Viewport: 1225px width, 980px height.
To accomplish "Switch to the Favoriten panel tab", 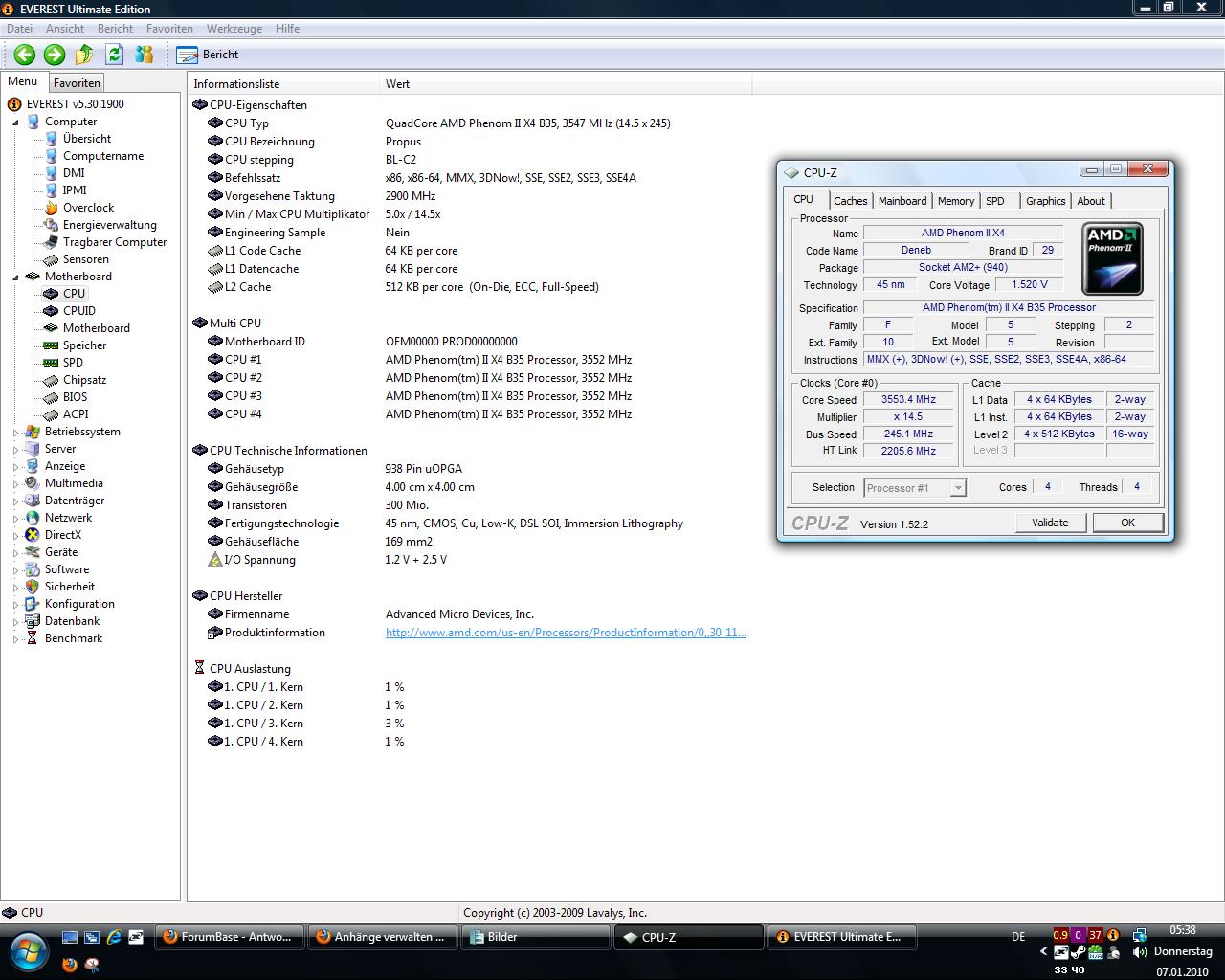I will coord(77,83).
